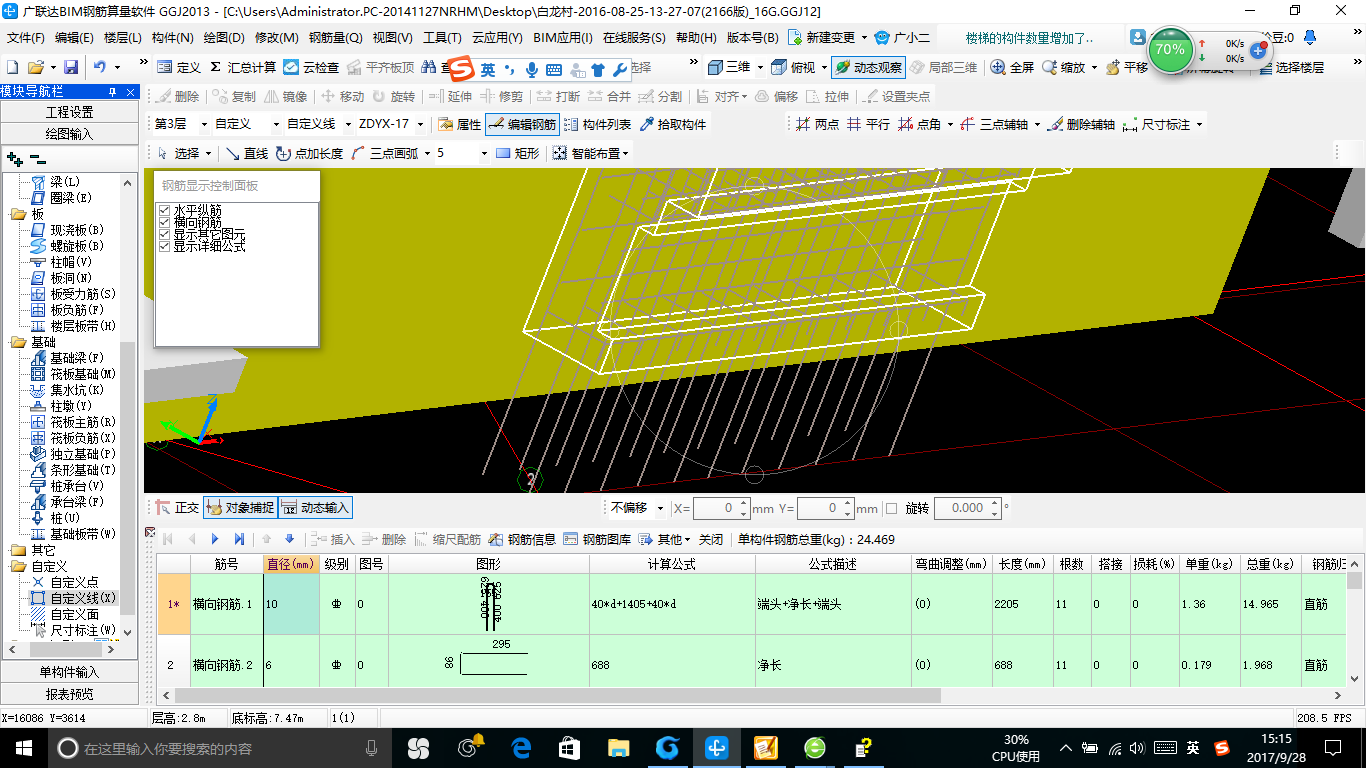
Task: Open 定义 (Define) tool
Action: point(179,68)
